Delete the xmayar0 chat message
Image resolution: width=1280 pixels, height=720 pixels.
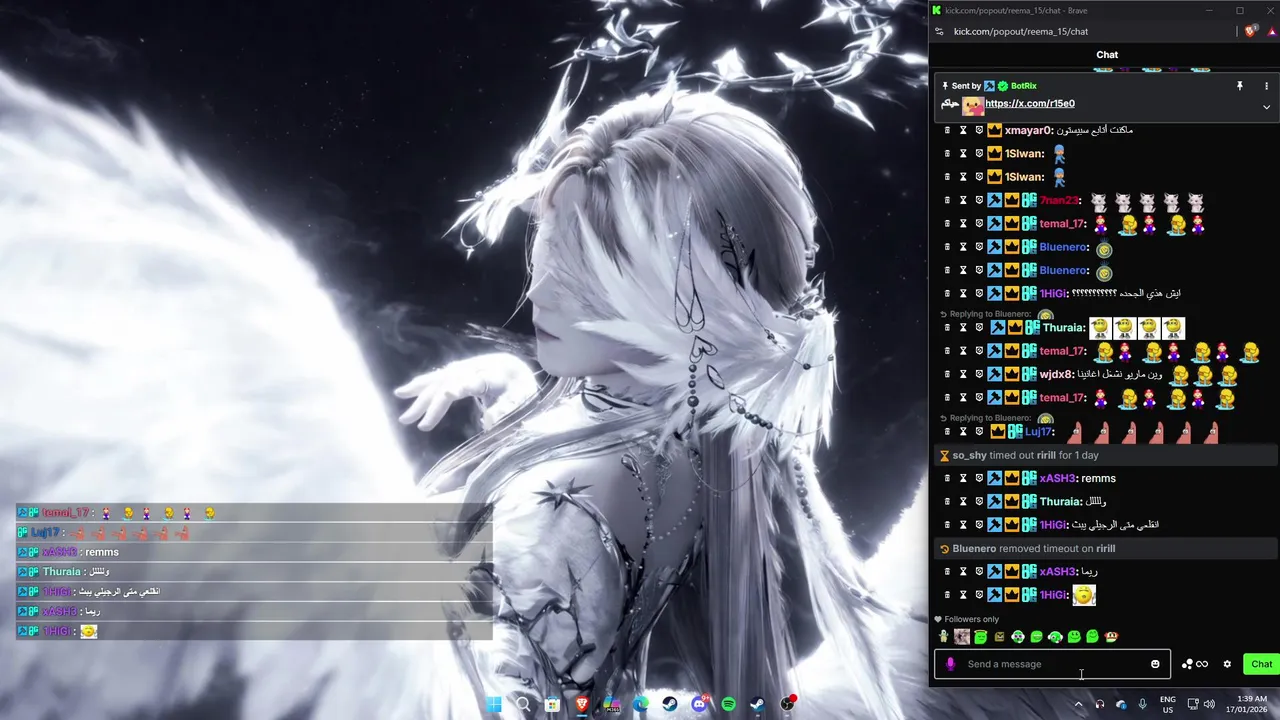947,130
